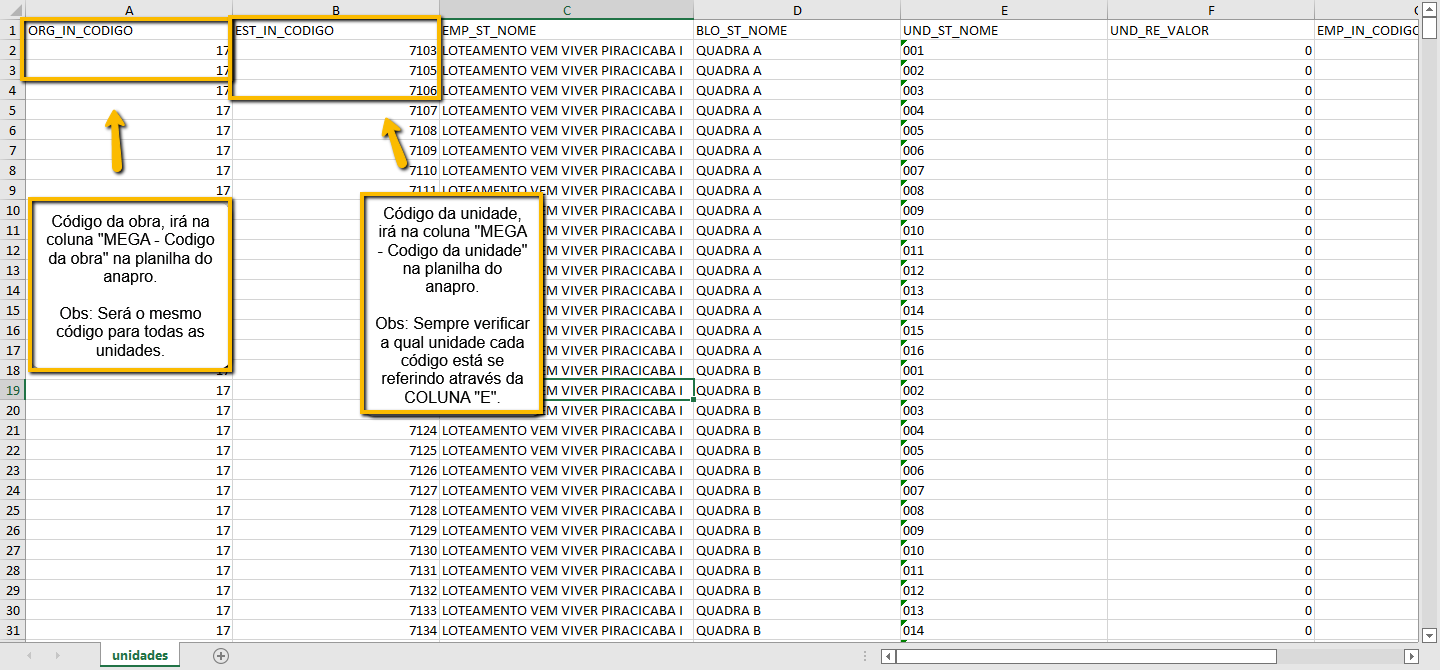Select row 19 header
Viewport: 1440px width, 670px height.
click(12, 390)
